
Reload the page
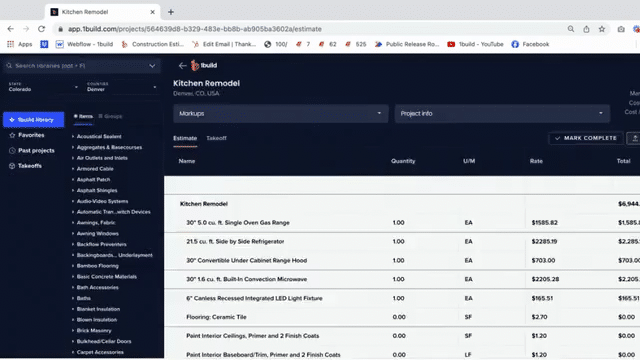[41, 29]
